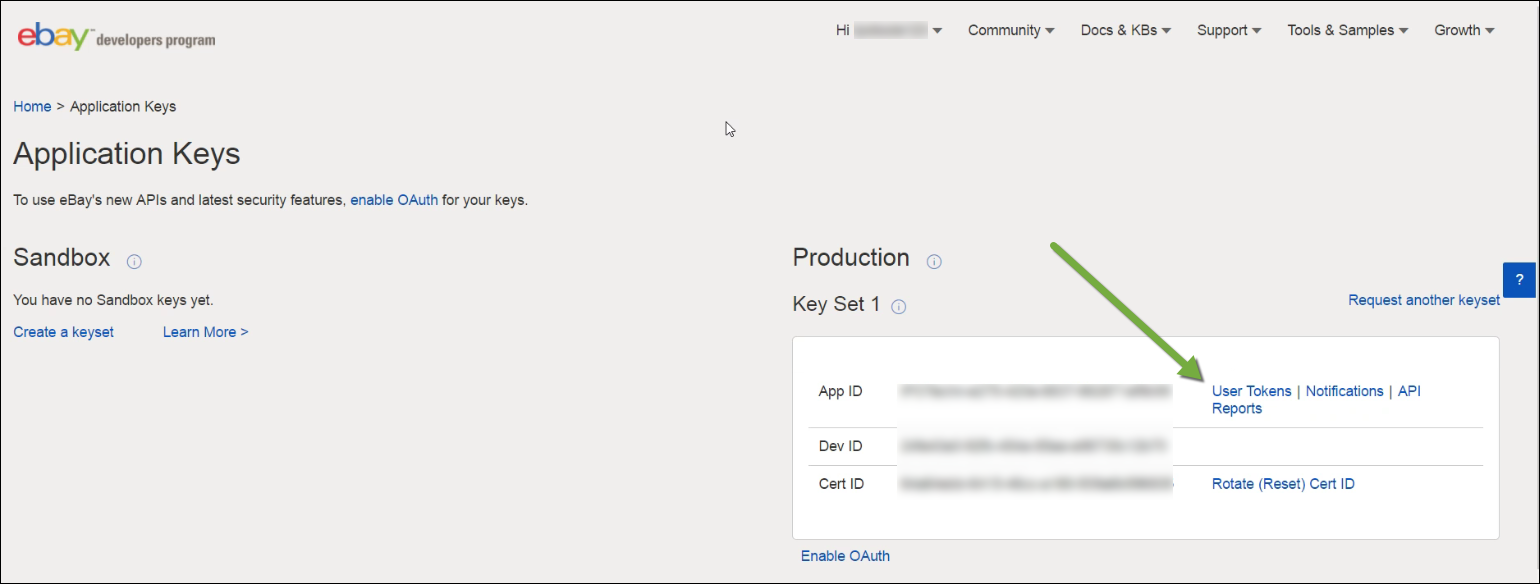
Task: Click Request another keyset link
Action: [1424, 300]
